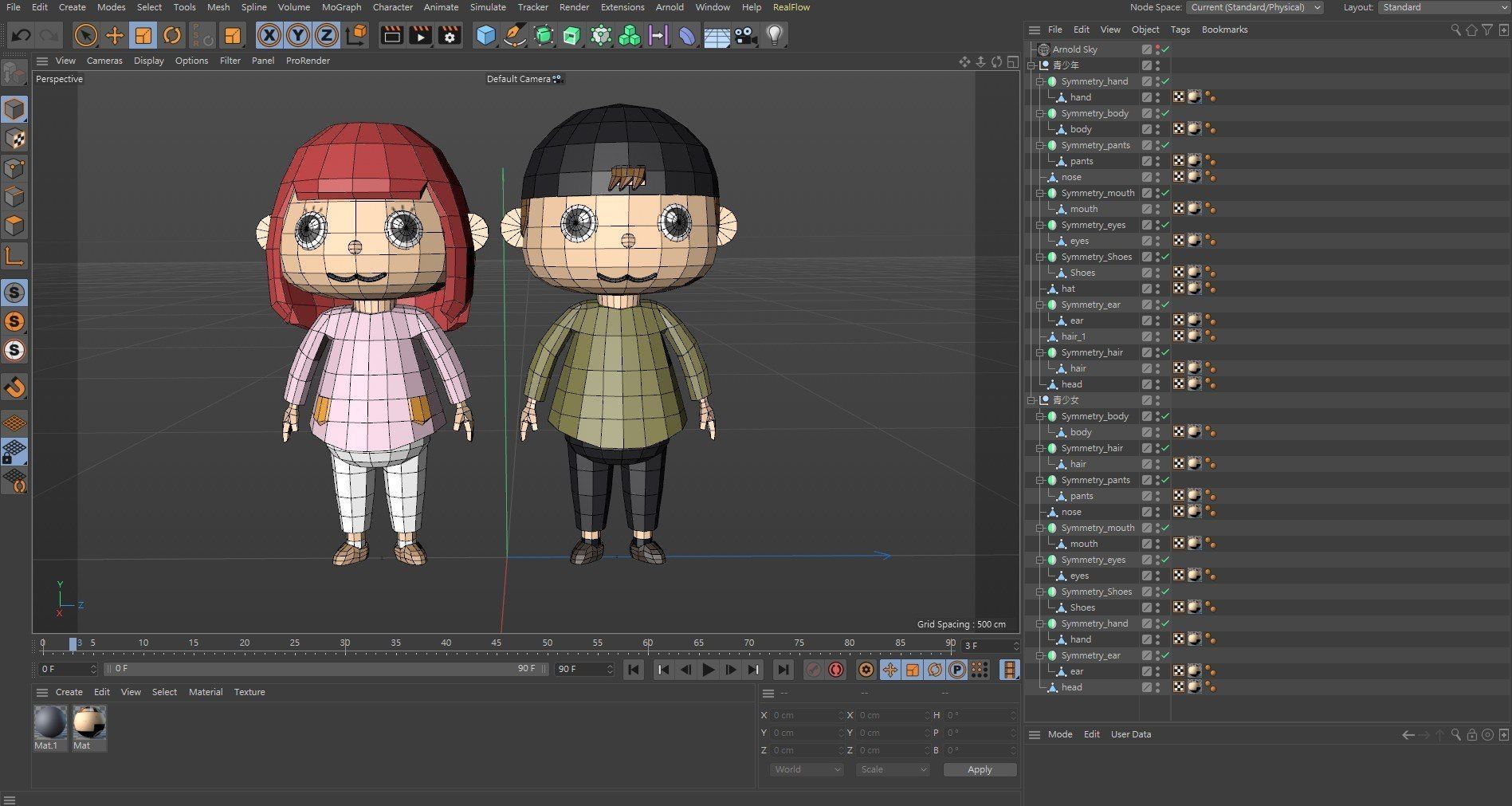Toggle Z axis lock
Image resolution: width=1512 pixels, height=806 pixels.
[x=327, y=35]
